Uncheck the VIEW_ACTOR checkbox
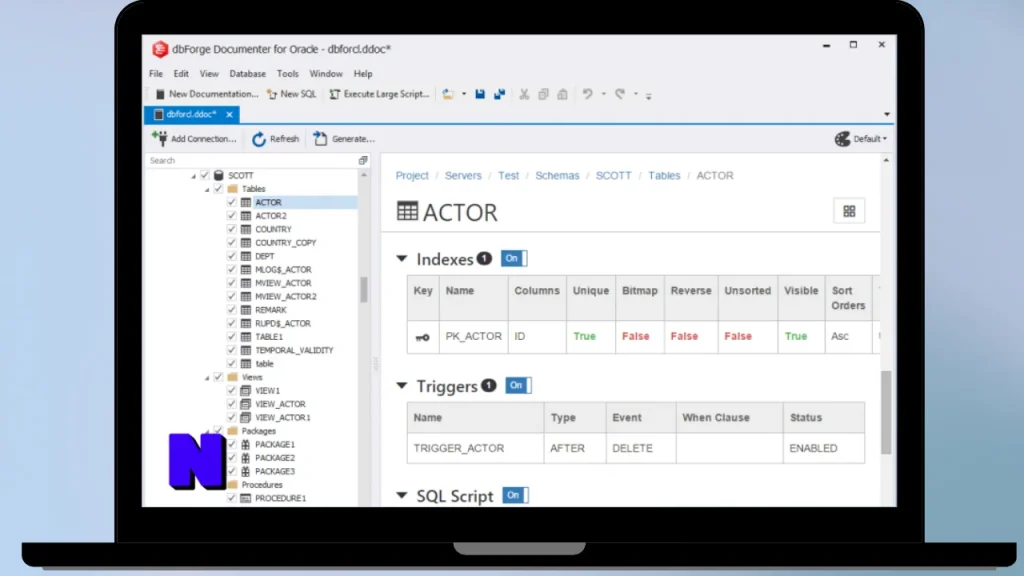The image size is (1024, 576). coord(231,404)
